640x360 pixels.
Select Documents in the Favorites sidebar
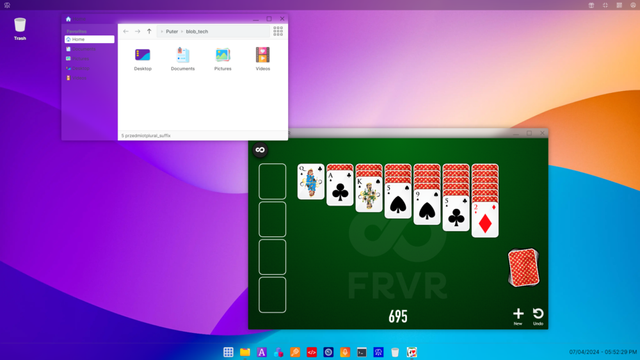click(x=89, y=49)
